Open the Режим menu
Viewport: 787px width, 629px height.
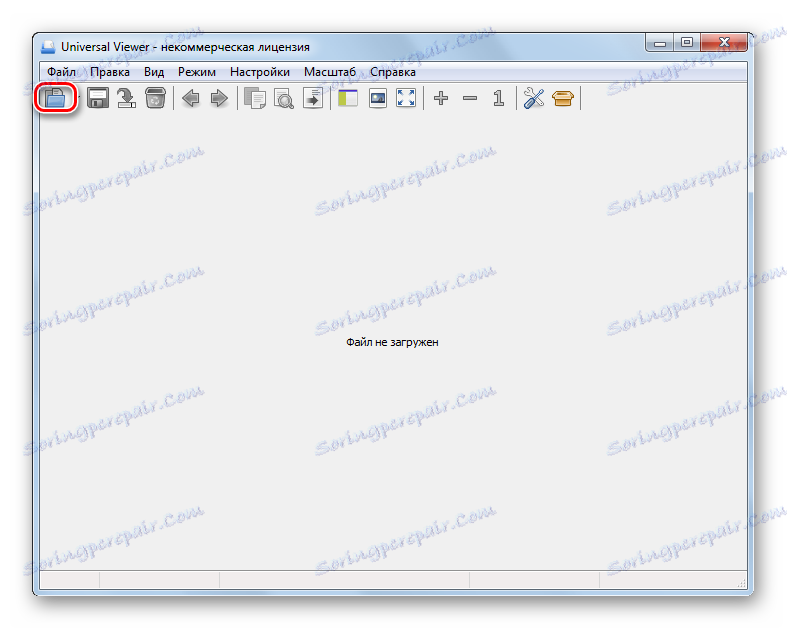[197, 72]
